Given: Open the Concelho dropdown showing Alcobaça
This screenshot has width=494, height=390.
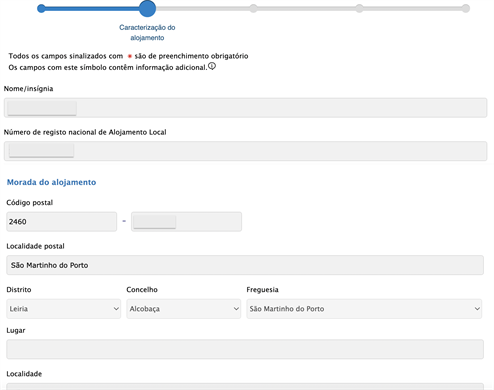Looking at the screenshot, I should click(184, 309).
